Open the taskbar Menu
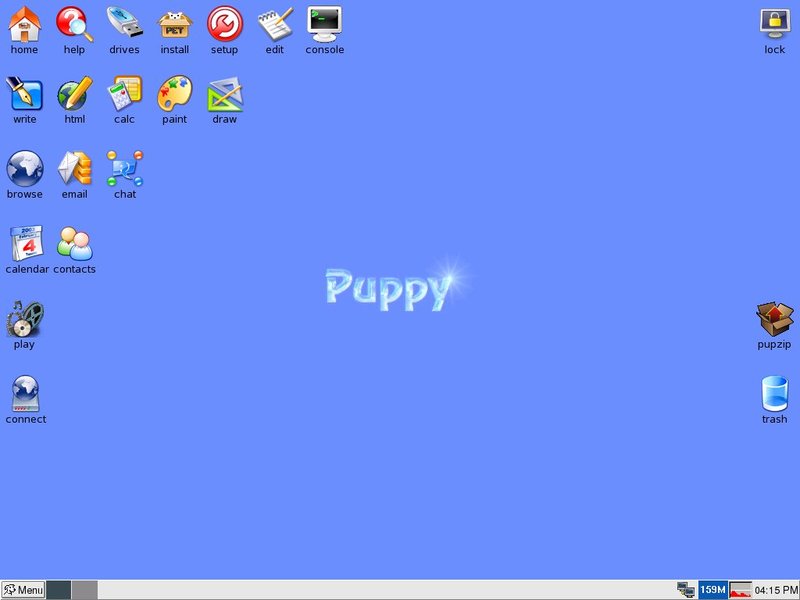Viewport: 800px width, 600px height. point(25,589)
